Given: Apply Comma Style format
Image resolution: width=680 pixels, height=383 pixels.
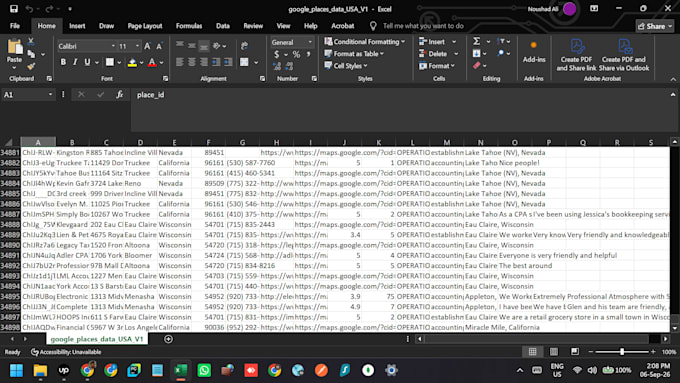Looking at the screenshot, I should coord(308,55).
